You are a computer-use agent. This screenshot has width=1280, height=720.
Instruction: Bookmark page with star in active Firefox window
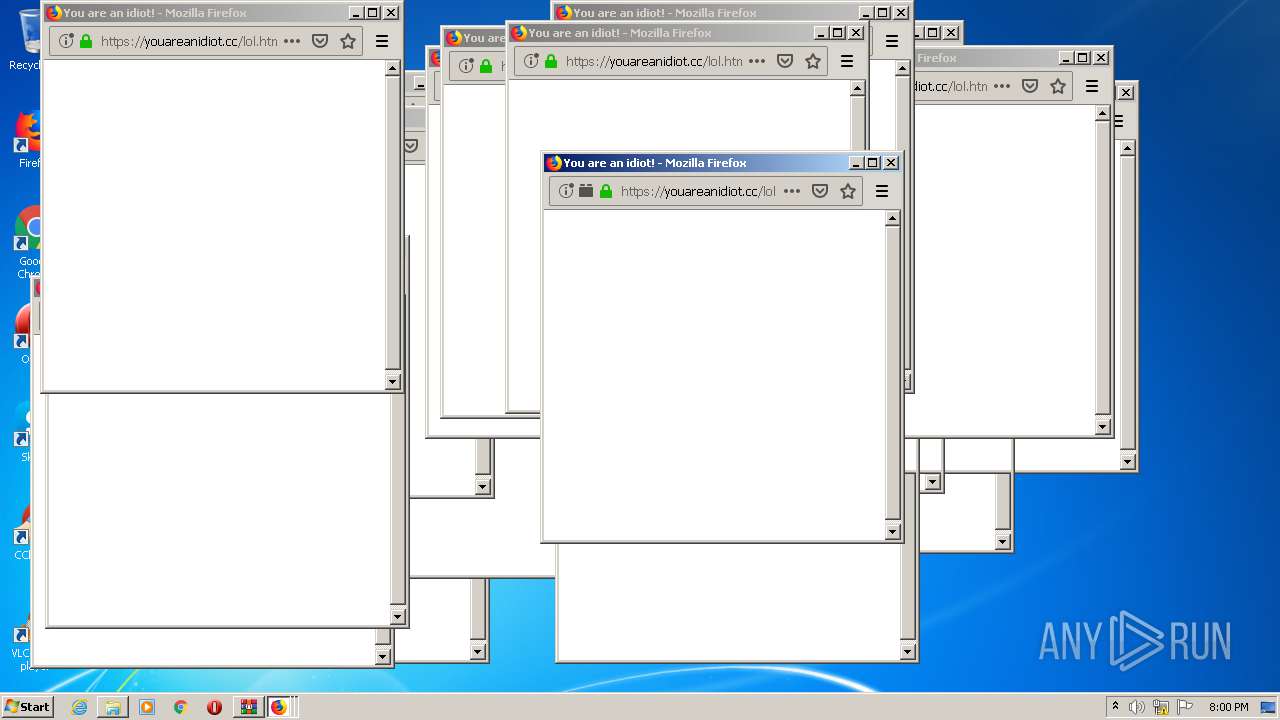(x=848, y=191)
